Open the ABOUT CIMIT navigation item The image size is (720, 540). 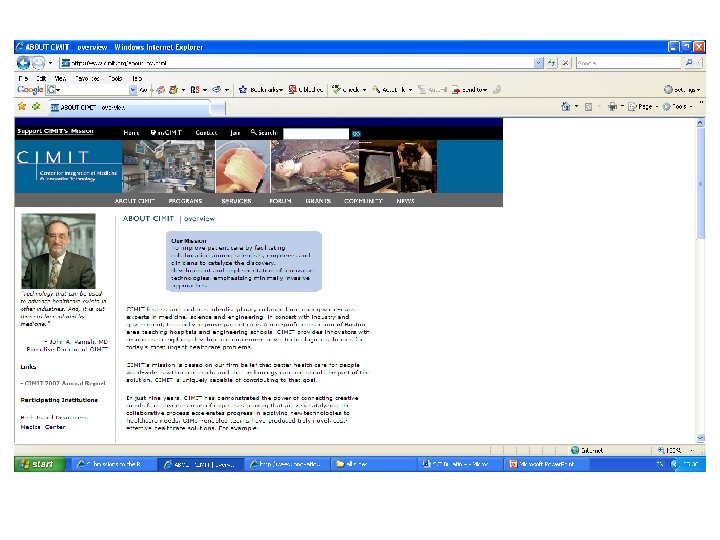(x=135, y=201)
